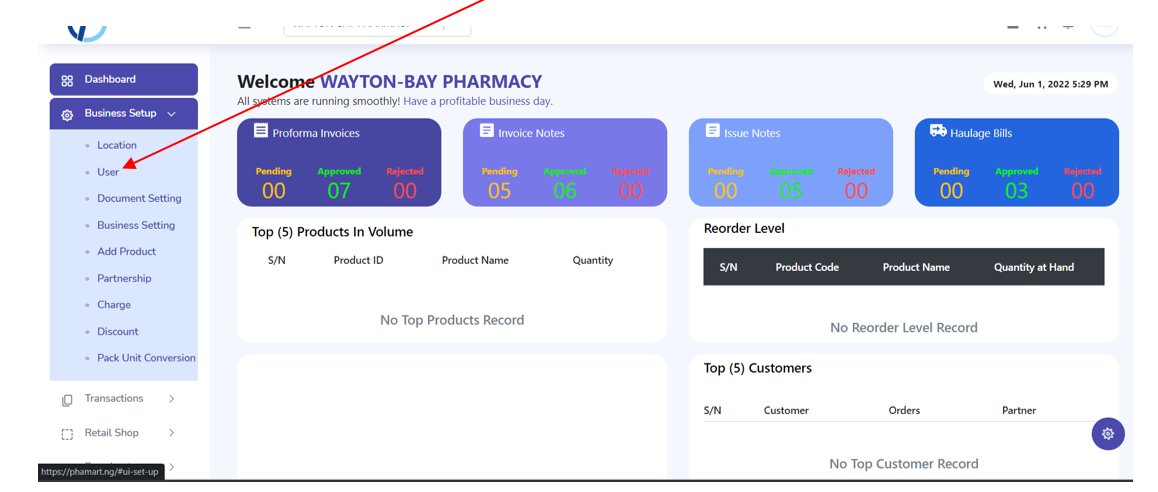
Task: Expand the Retail Shop menu chevron
Action: pyautogui.click(x=171, y=433)
